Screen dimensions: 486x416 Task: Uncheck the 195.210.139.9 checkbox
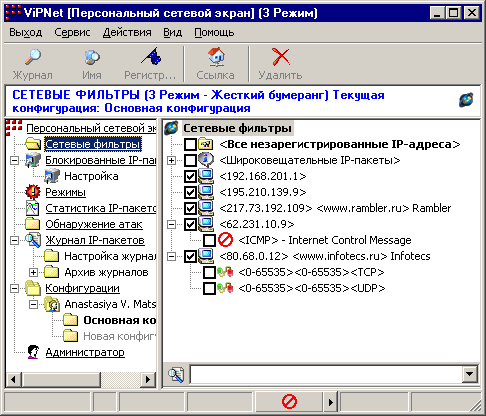coord(190,192)
